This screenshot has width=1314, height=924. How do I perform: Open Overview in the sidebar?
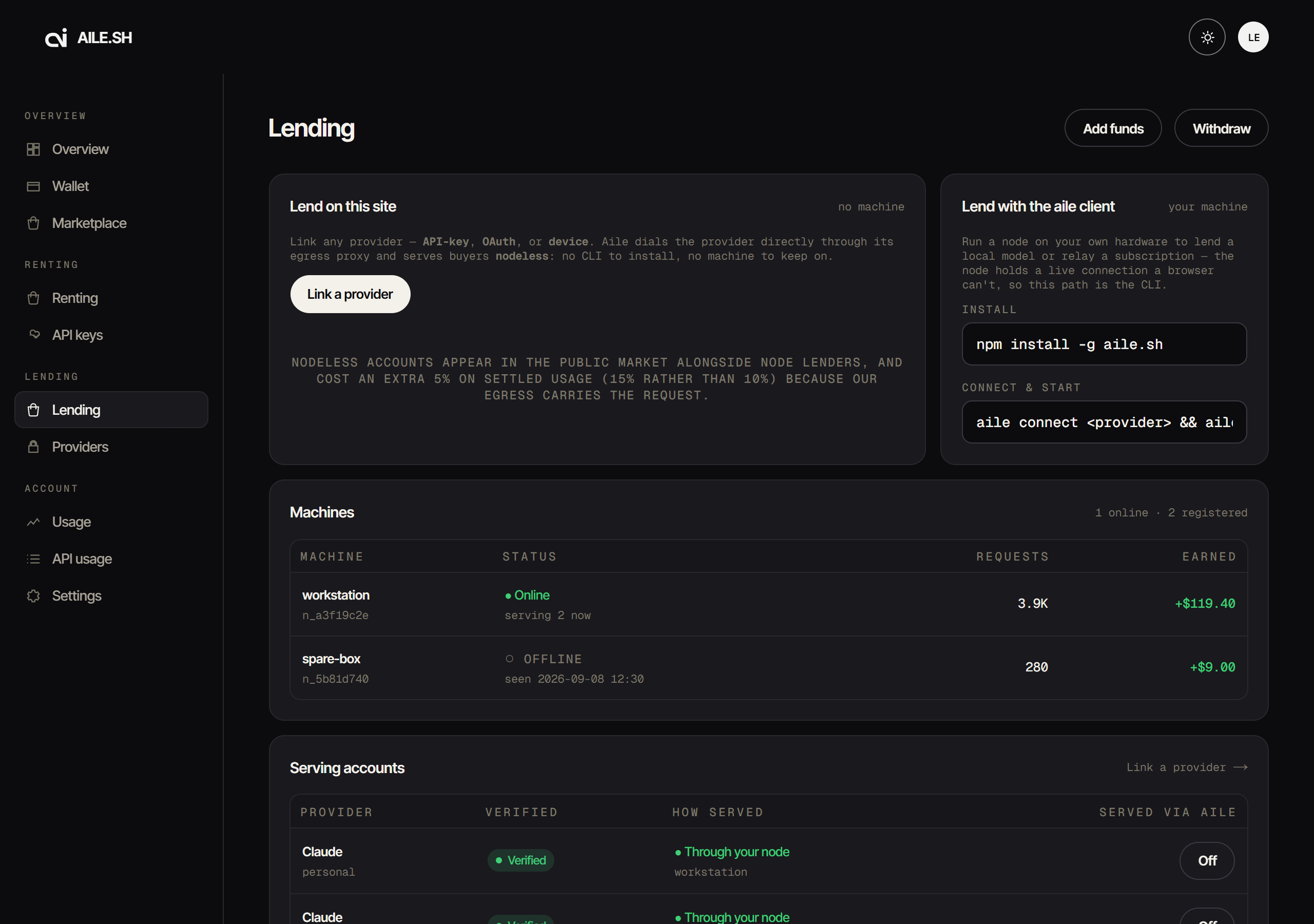[111, 149]
